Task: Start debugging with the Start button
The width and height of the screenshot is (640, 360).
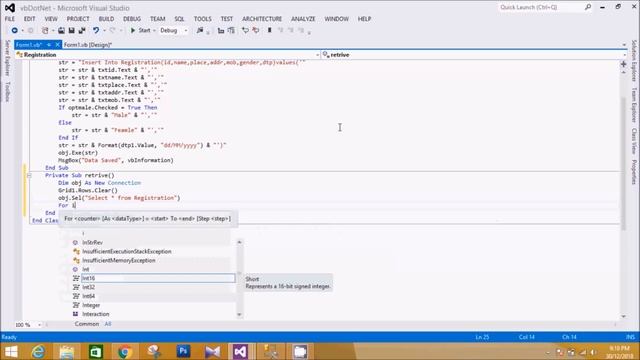Action: click(x=141, y=31)
